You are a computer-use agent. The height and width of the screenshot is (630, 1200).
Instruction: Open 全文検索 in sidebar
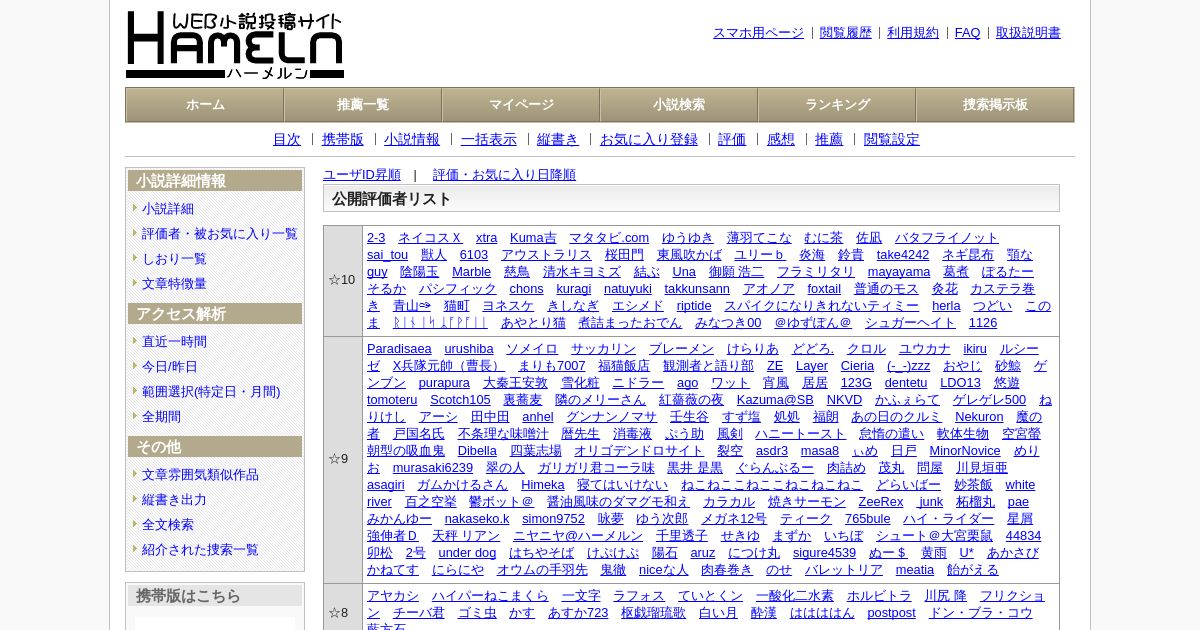click(x=168, y=525)
